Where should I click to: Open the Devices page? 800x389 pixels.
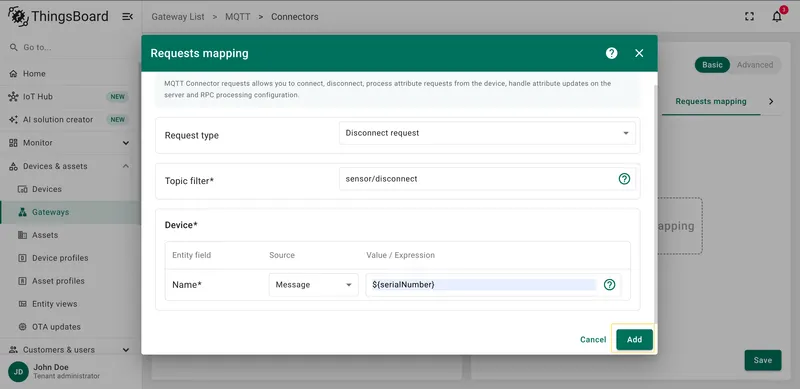pos(70,189)
